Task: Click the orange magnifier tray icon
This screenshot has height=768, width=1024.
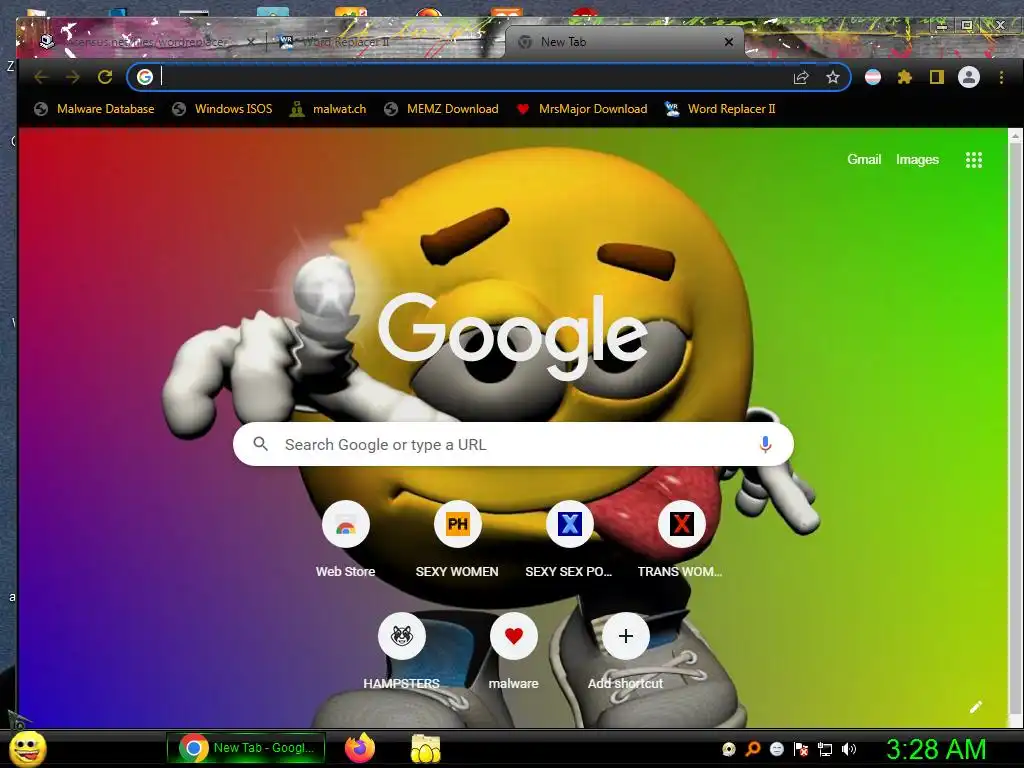Action: 753,749
